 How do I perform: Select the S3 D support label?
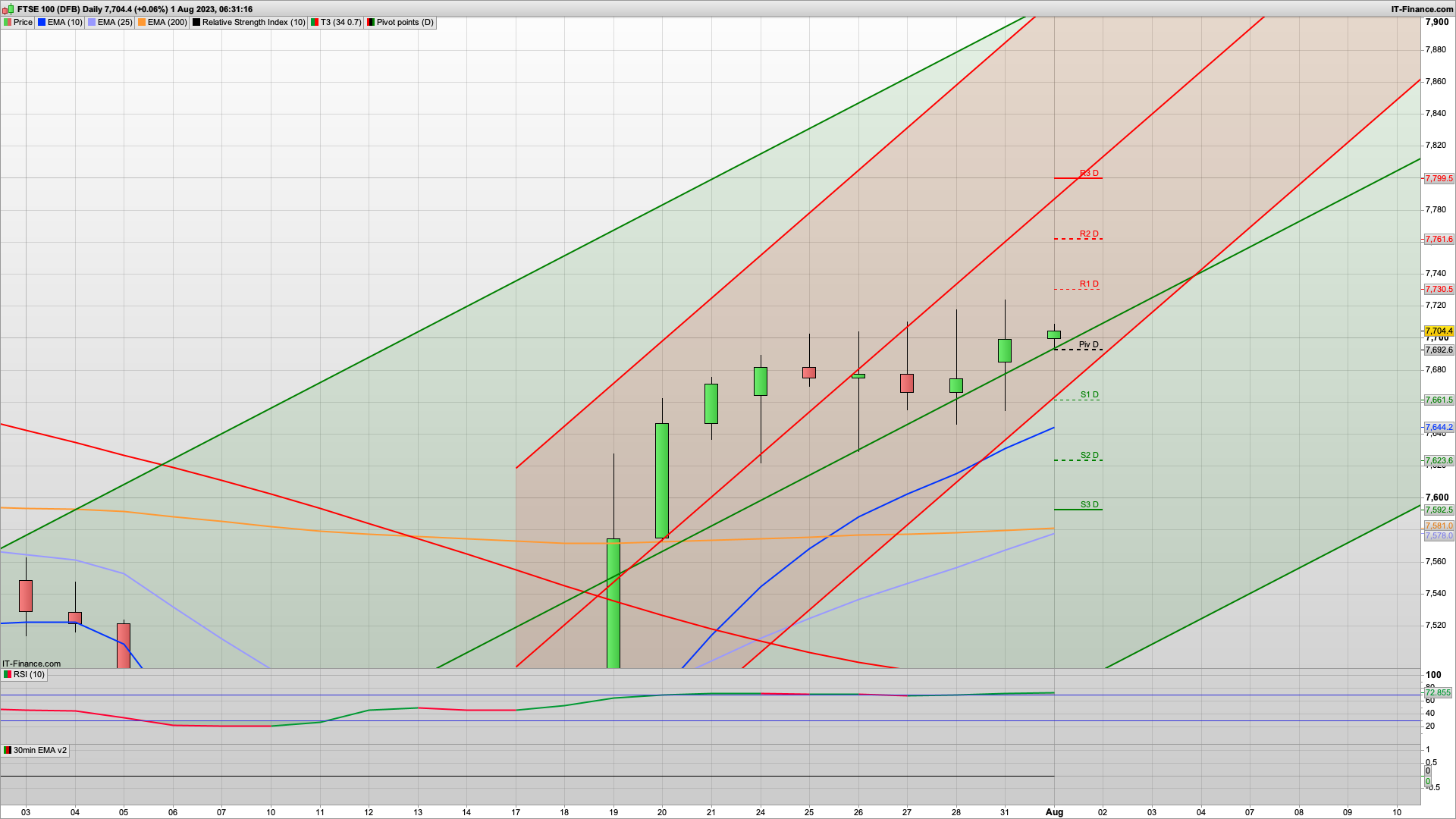click(x=1089, y=505)
